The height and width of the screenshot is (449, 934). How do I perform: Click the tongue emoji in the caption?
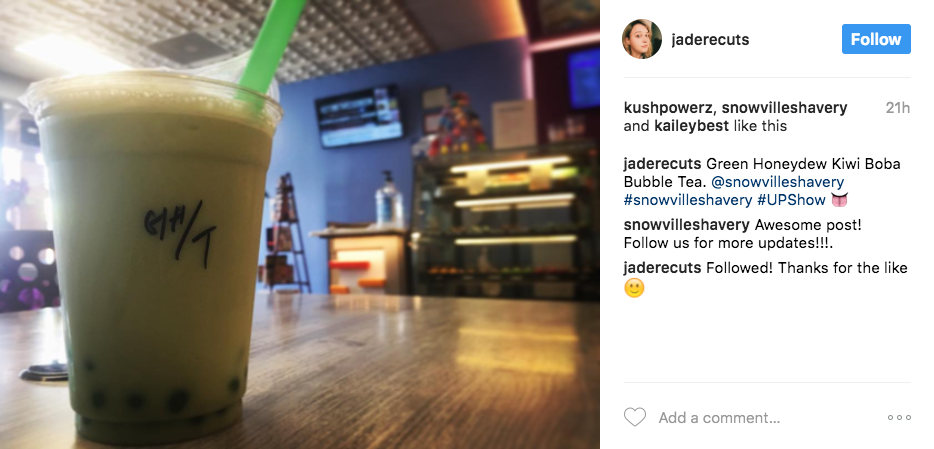pyautogui.click(x=839, y=200)
